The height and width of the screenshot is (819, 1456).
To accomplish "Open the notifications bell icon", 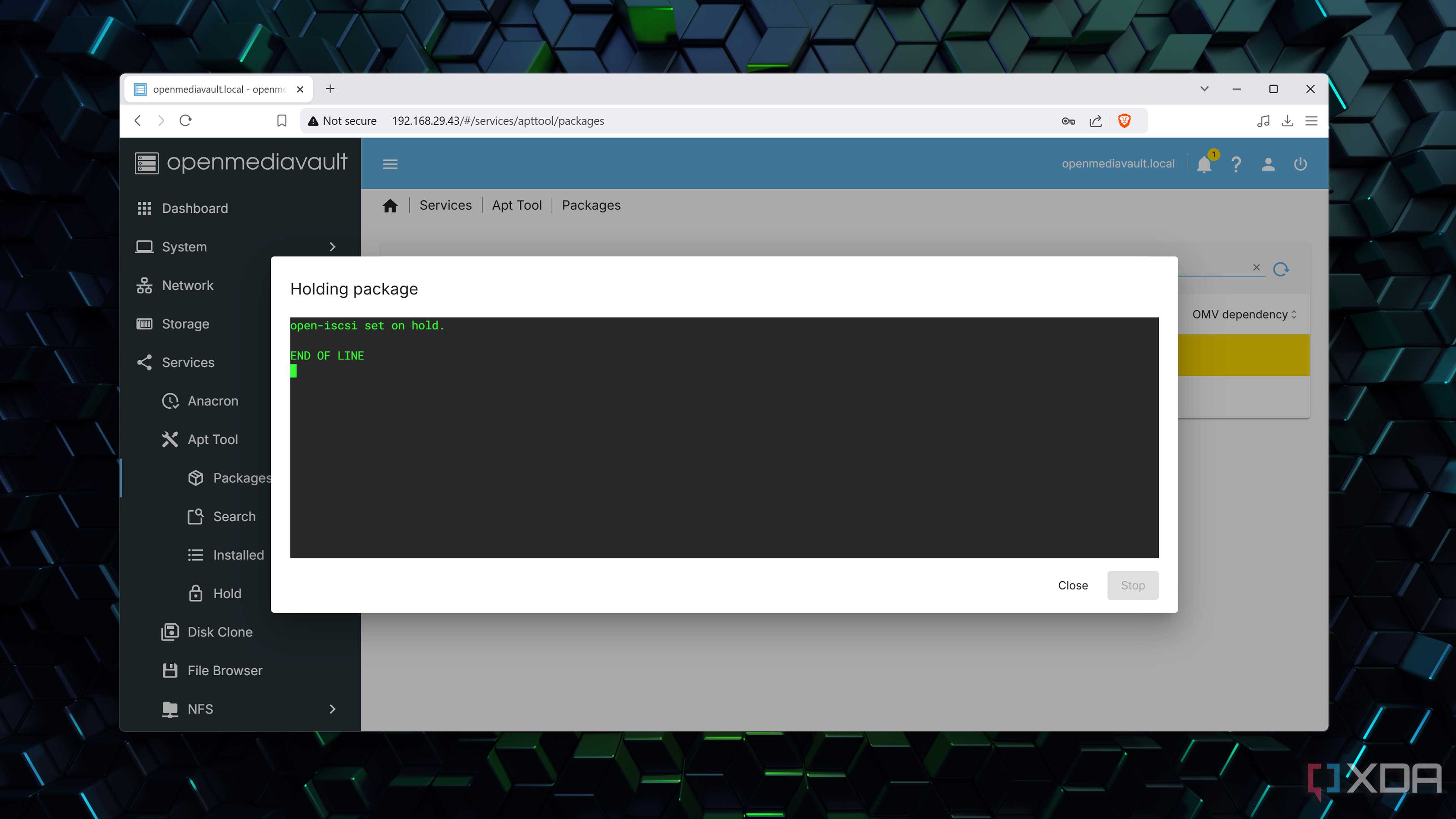I will [1204, 165].
